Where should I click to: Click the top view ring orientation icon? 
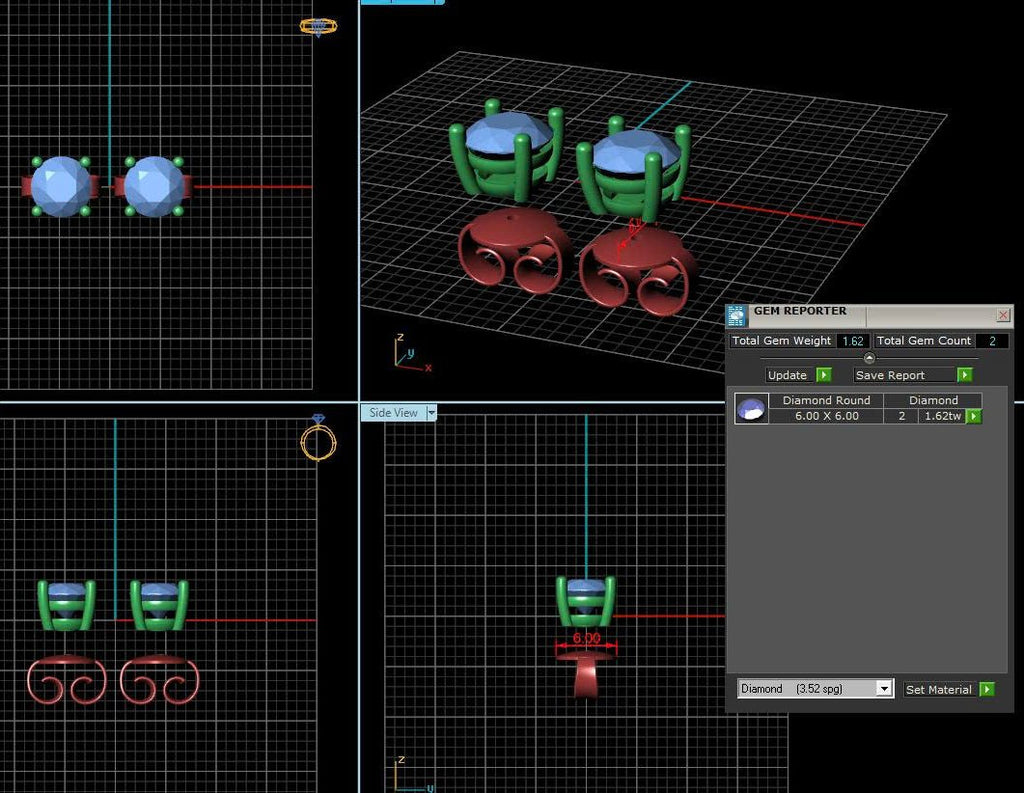tap(318, 27)
